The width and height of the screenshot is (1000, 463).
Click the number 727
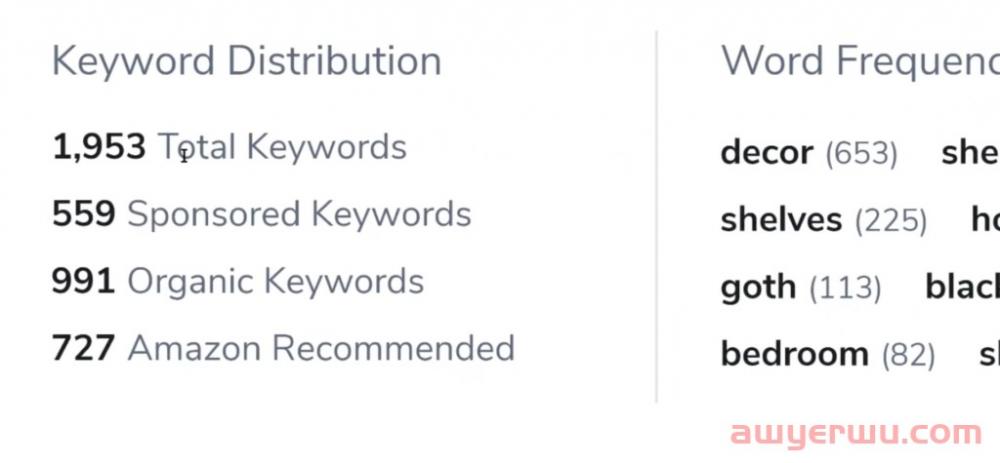pyautogui.click(x=84, y=348)
